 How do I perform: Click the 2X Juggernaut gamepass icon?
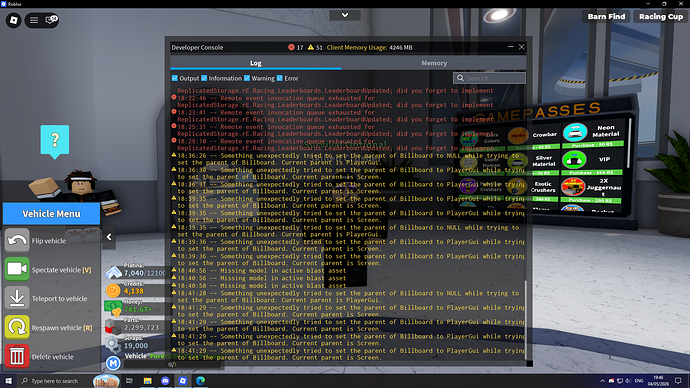tap(573, 187)
